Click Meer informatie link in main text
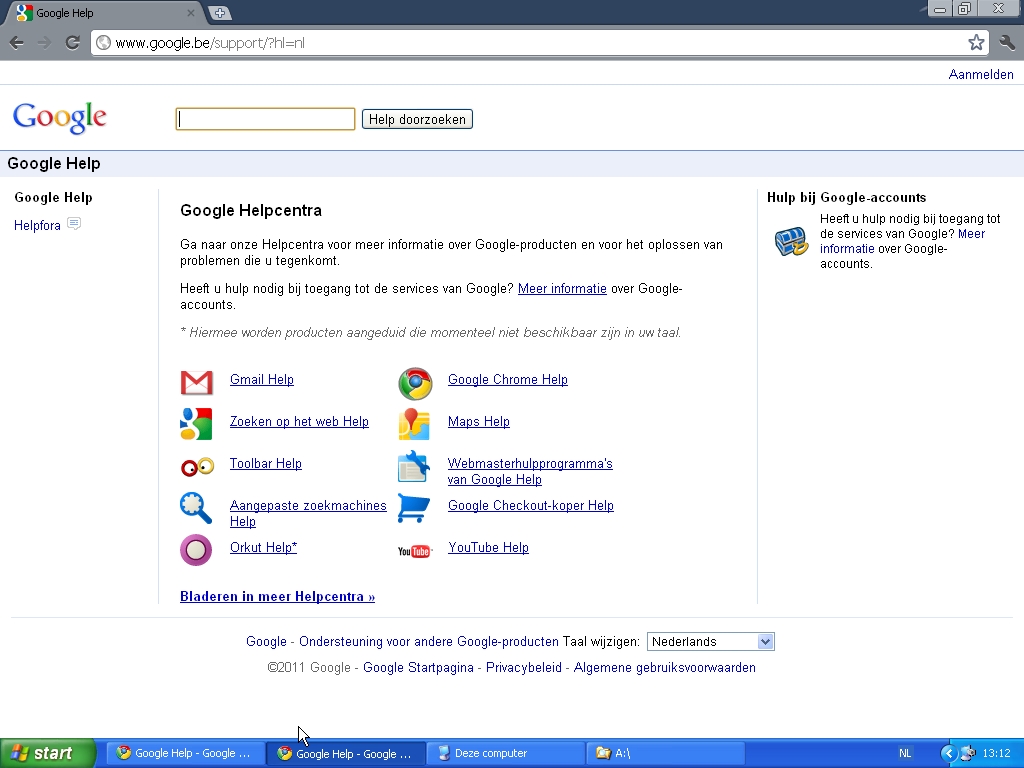1024x768 pixels. coord(562,289)
